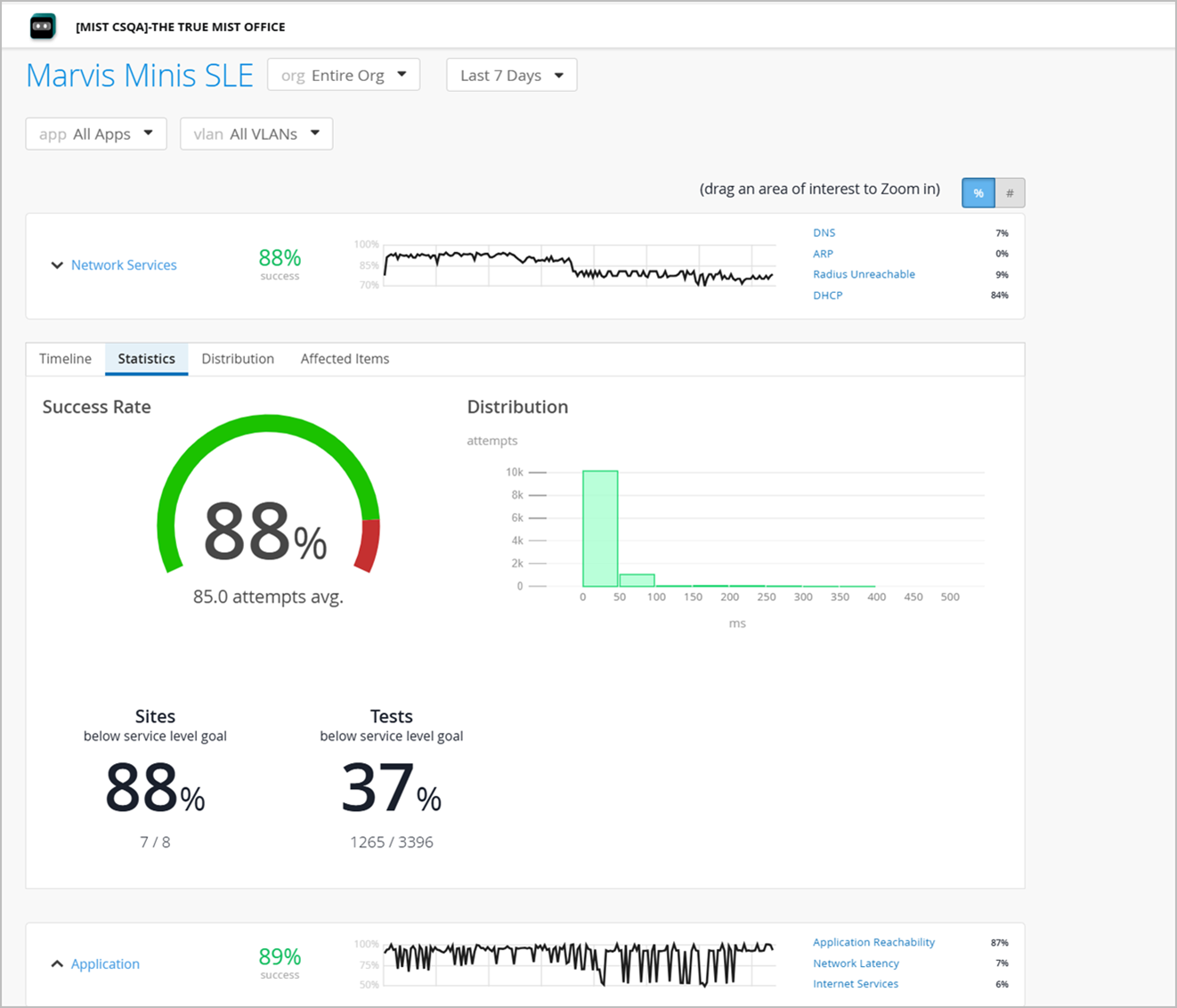Open the vlan All VLANs dropdown
The height and width of the screenshot is (1008, 1177).
pyautogui.click(x=256, y=134)
